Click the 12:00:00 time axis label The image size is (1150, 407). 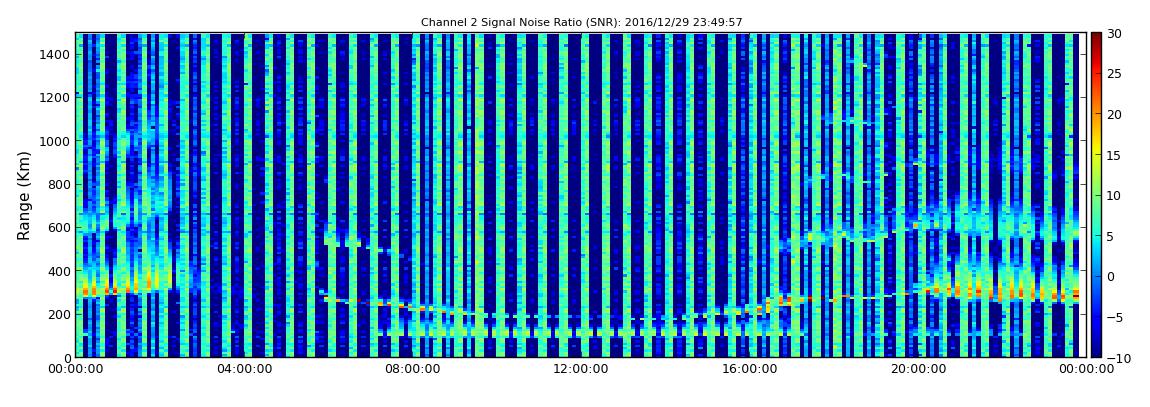tap(580, 370)
